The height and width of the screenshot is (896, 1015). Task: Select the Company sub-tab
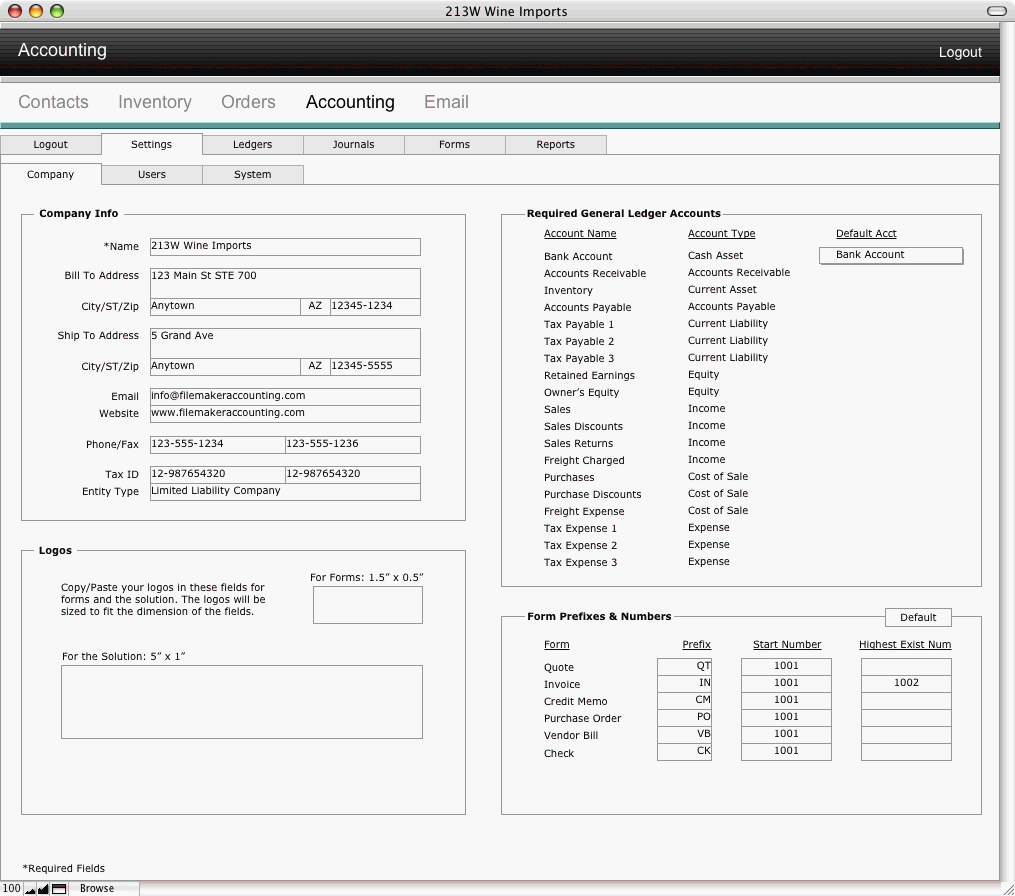point(50,174)
